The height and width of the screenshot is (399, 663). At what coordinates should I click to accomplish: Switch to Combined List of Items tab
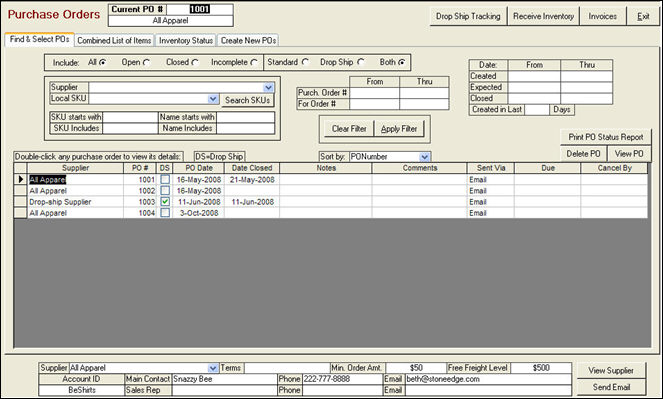114,41
